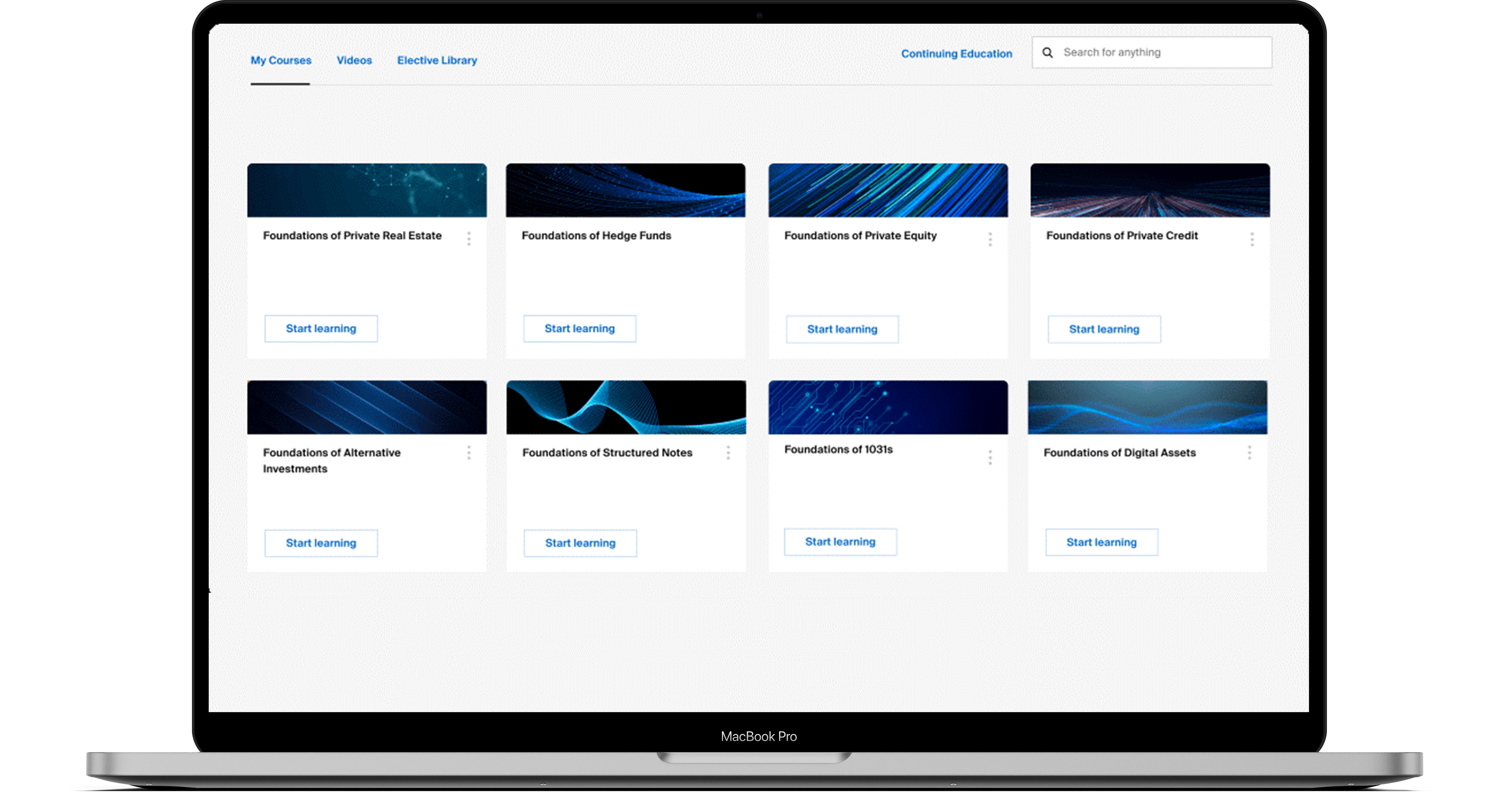Switch to the Videos tab
This screenshot has height=812, width=1503.
[354, 60]
